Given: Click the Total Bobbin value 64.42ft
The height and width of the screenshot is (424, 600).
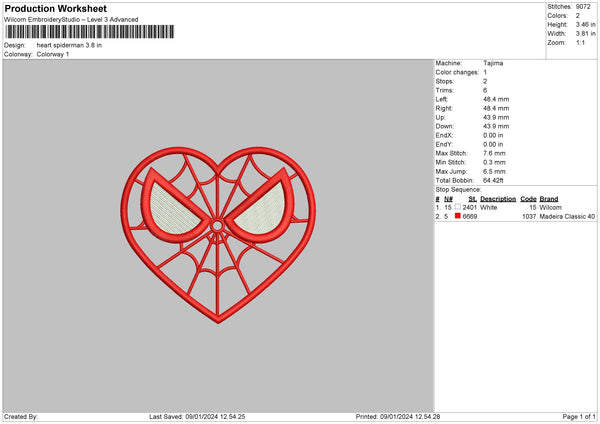Looking at the screenshot, I should coord(493,181).
